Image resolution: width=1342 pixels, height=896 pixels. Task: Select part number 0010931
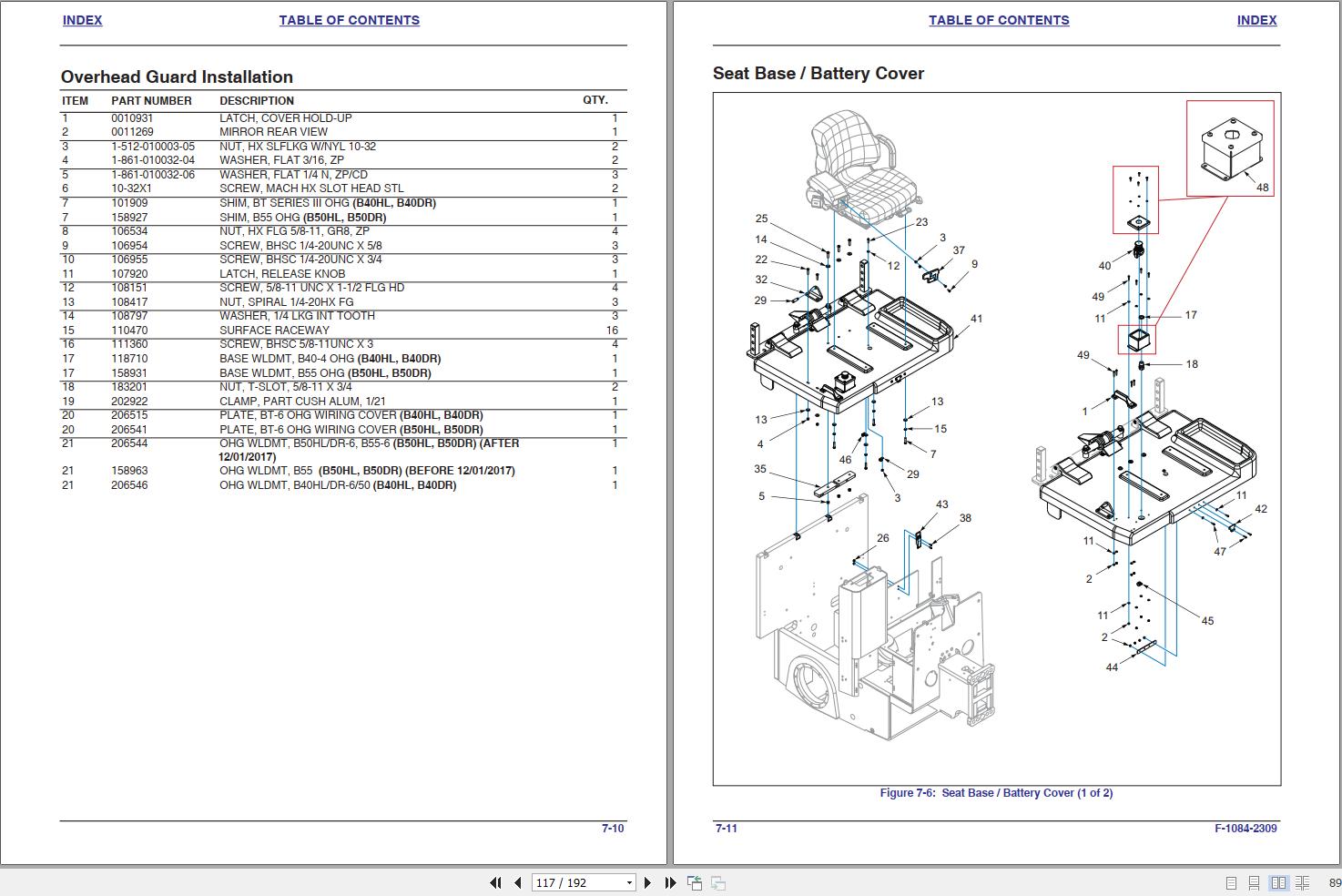tap(132, 118)
